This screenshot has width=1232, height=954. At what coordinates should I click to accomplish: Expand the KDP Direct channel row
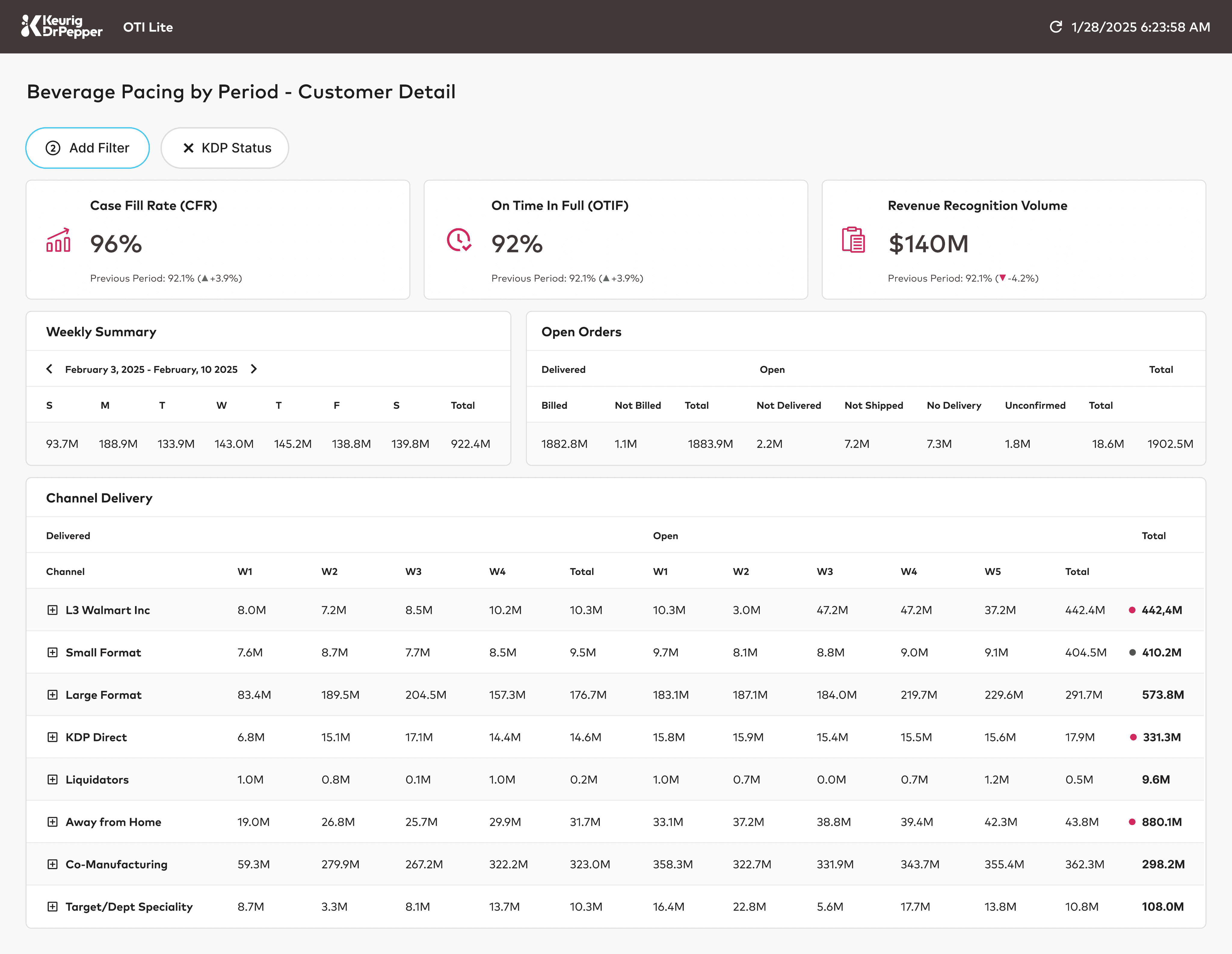pyautogui.click(x=52, y=737)
